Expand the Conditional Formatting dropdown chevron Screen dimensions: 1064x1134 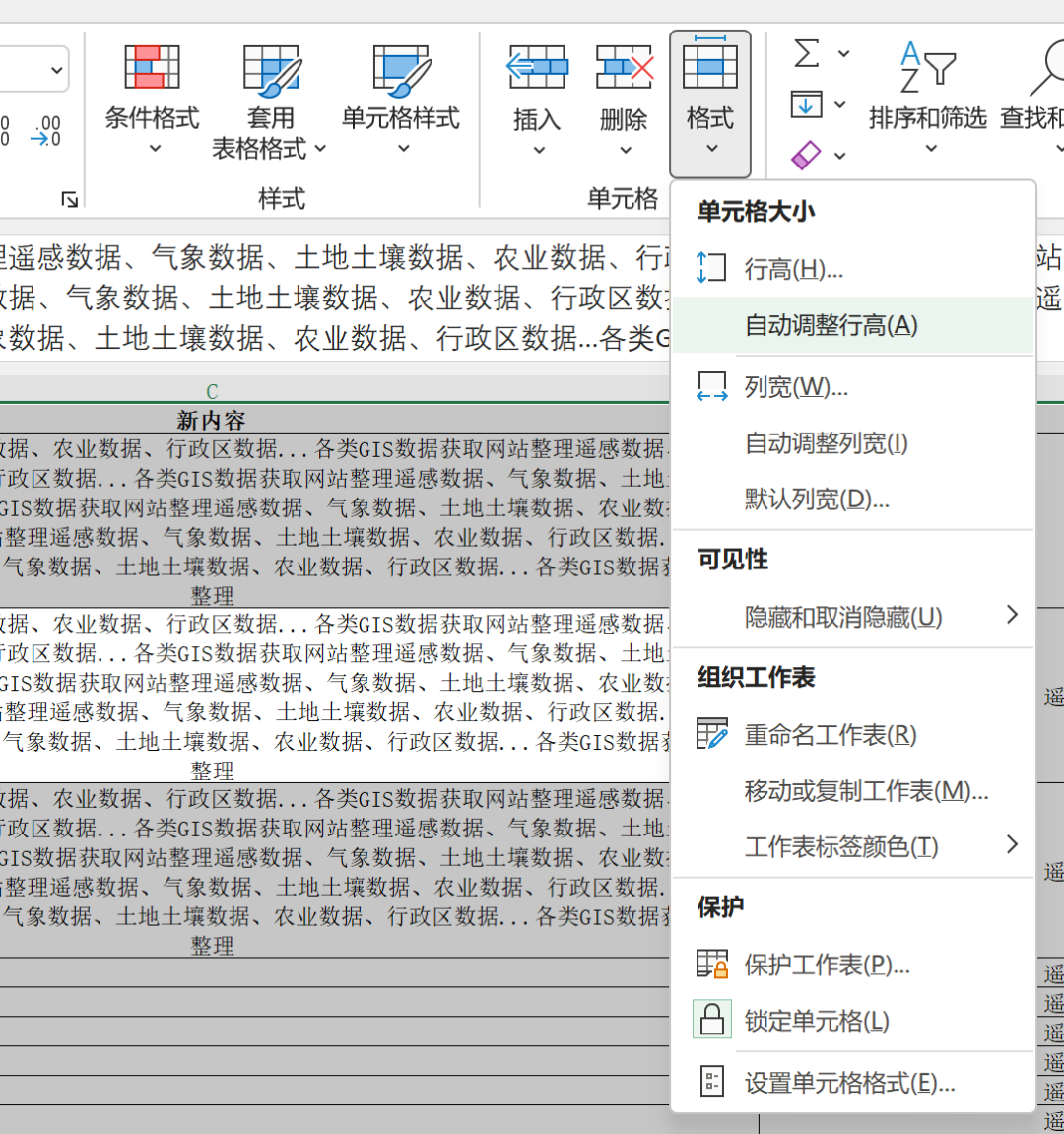pyautogui.click(x=154, y=148)
